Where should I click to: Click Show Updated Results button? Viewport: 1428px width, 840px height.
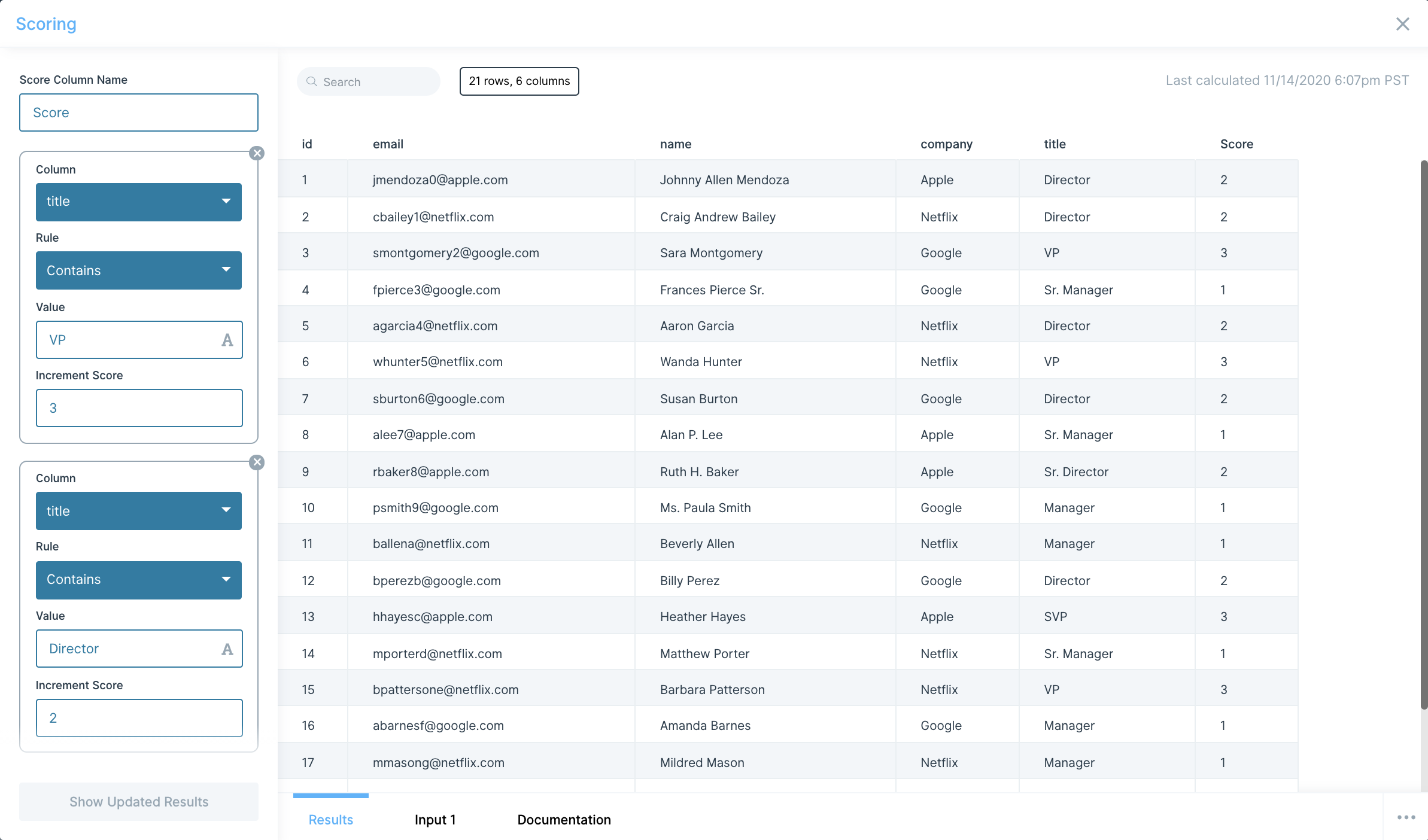click(139, 802)
